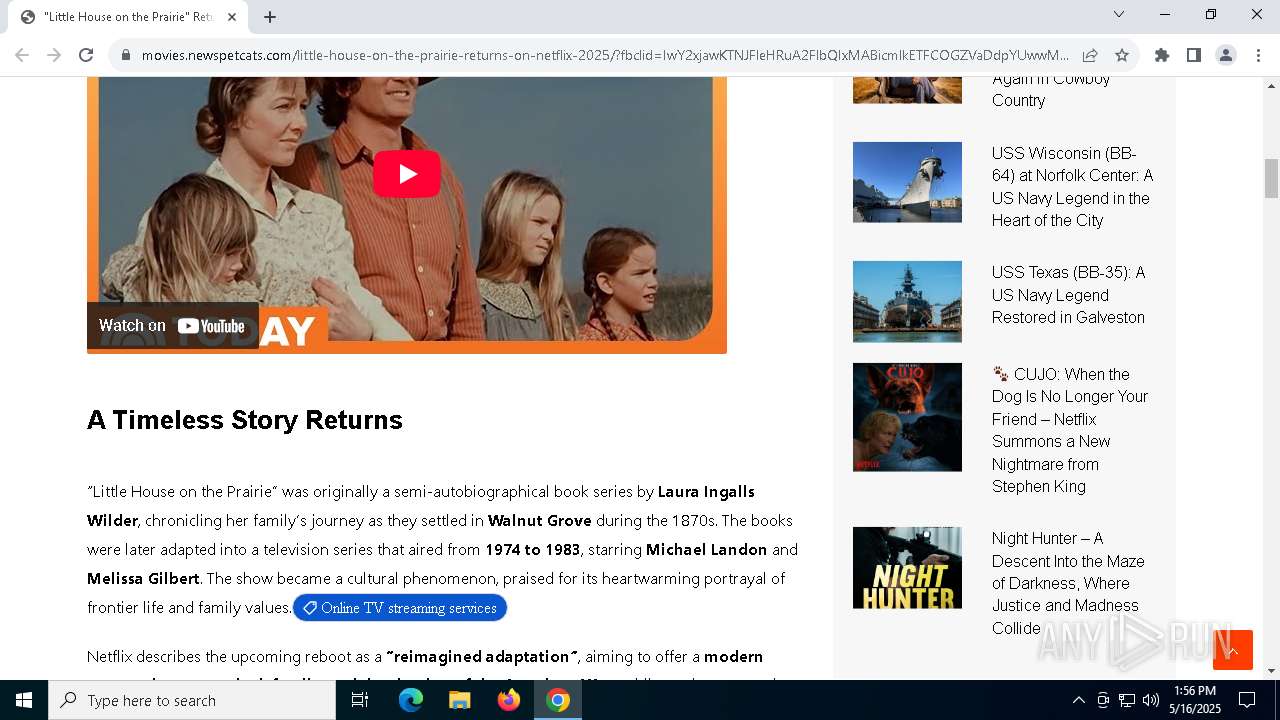The height and width of the screenshot is (720, 1280).
Task: Open the volume speaker tray icon
Action: click(x=1151, y=700)
